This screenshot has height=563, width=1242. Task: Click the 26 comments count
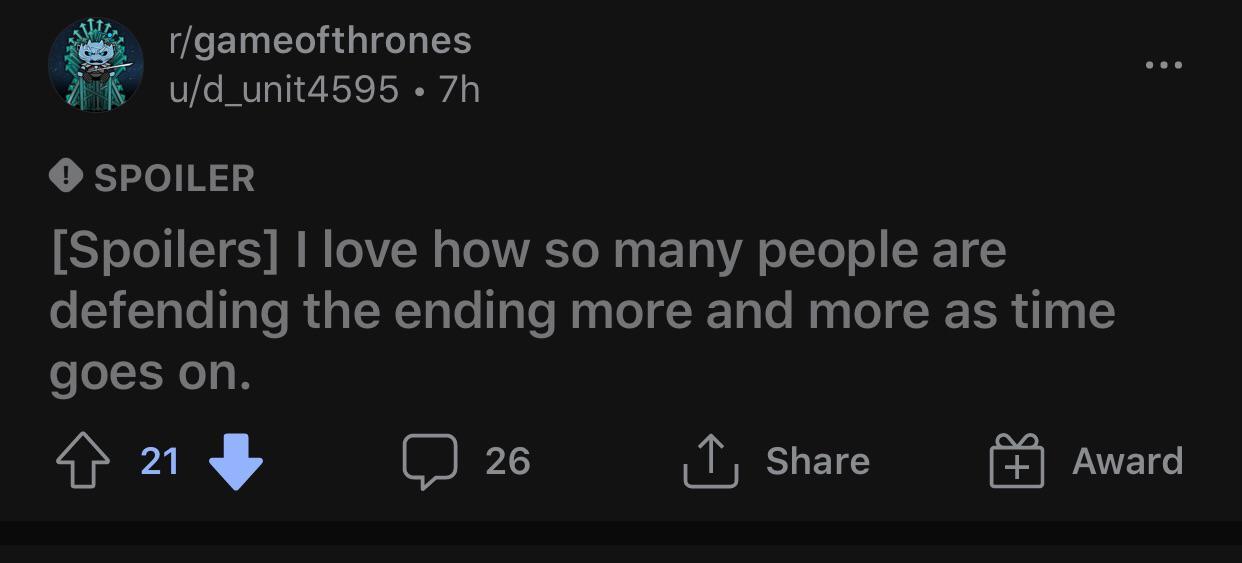507,461
